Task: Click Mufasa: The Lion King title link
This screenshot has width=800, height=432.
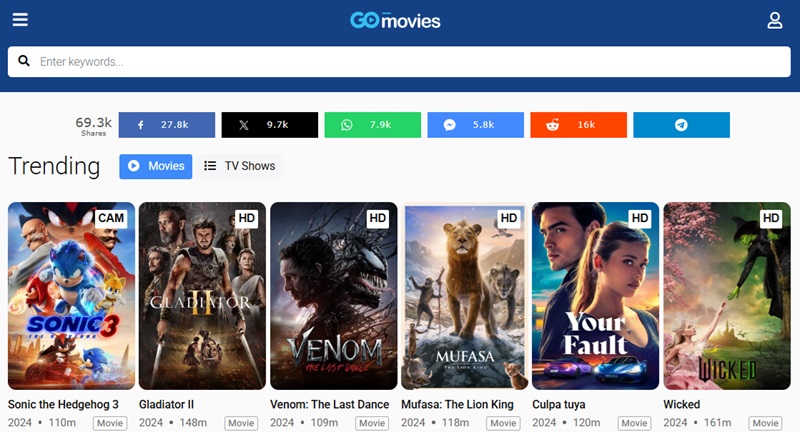Action: click(x=457, y=404)
